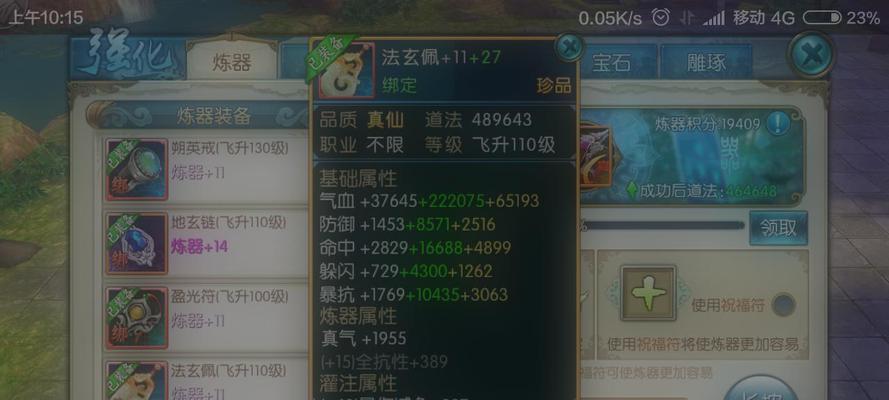Add a blessing charm via plus slot
The width and height of the screenshot is (889, 400).
tap(649, 293)
